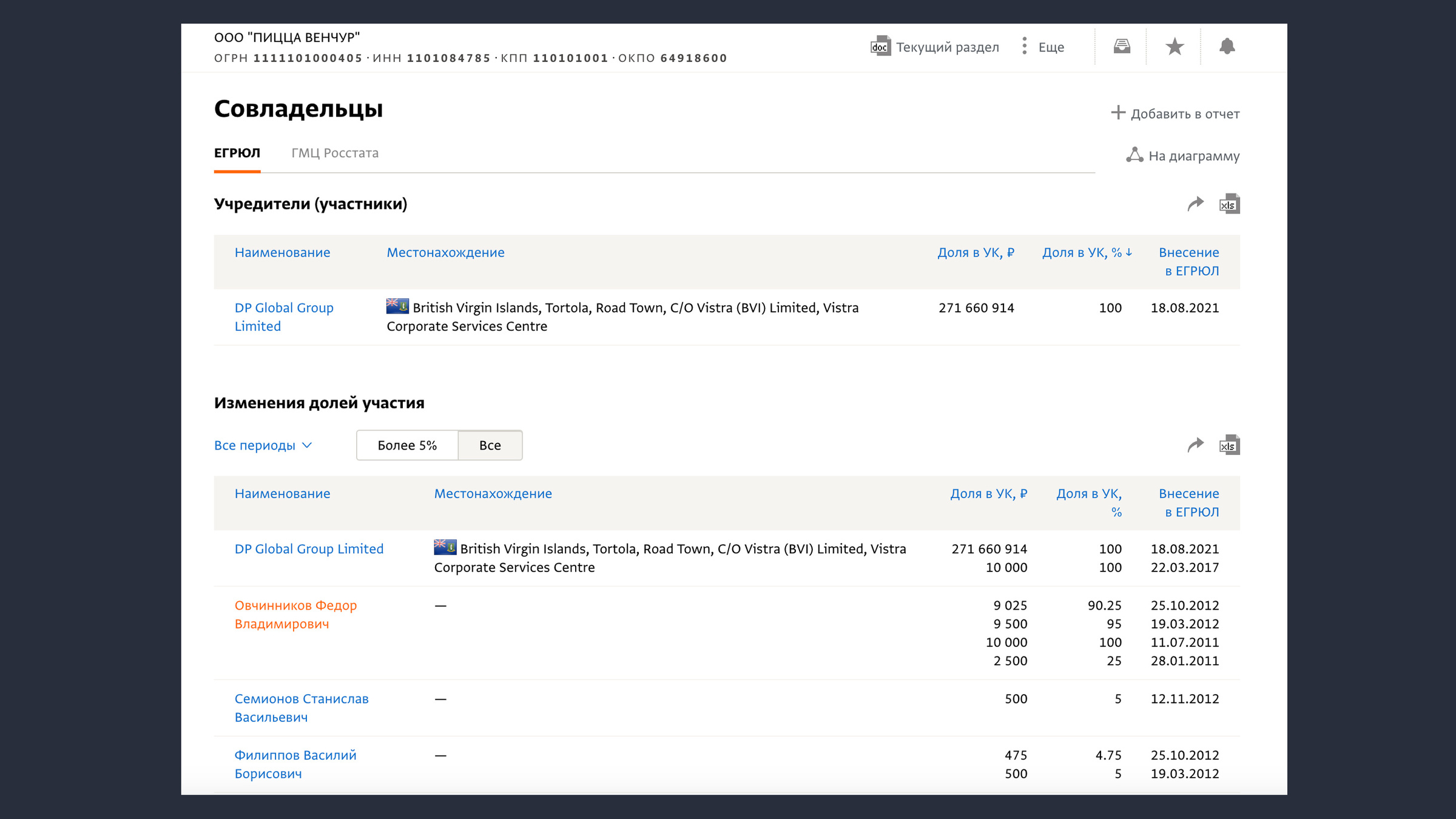Add company to favorites with star icon
Image resolution: width=1456 pixels, height=819 pixels.
tap(1175, 46)
